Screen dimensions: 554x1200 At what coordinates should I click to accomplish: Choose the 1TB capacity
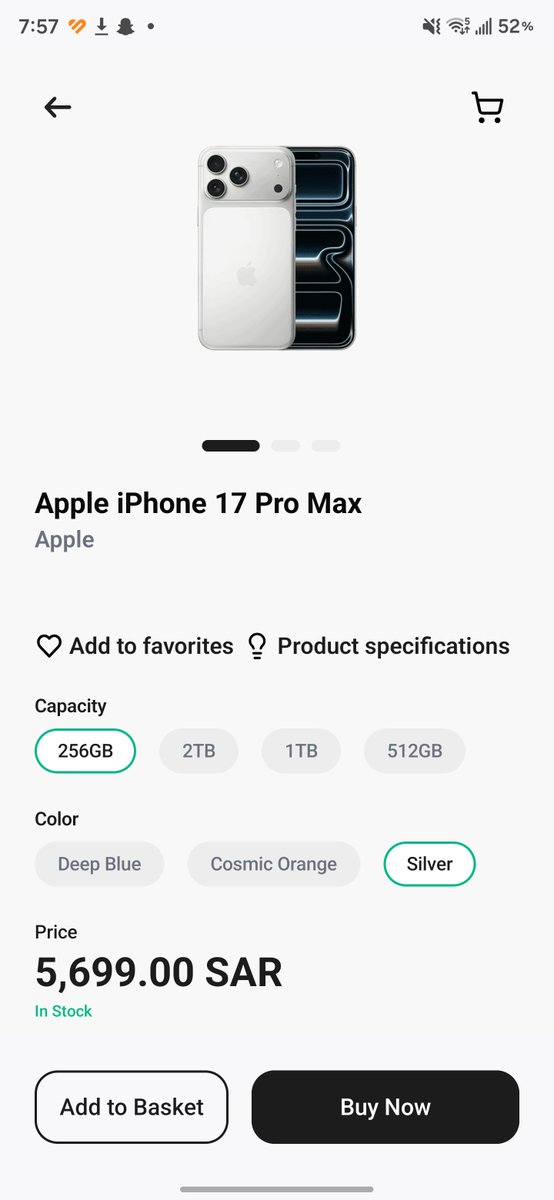pyautogui.click(x=301, y=751)
